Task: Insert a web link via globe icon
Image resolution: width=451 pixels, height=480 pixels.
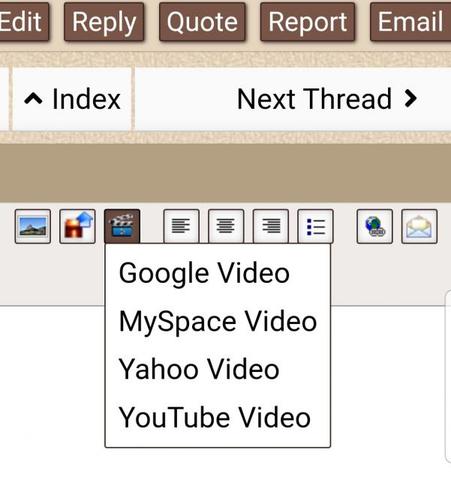Action: [x=375, y=226]
